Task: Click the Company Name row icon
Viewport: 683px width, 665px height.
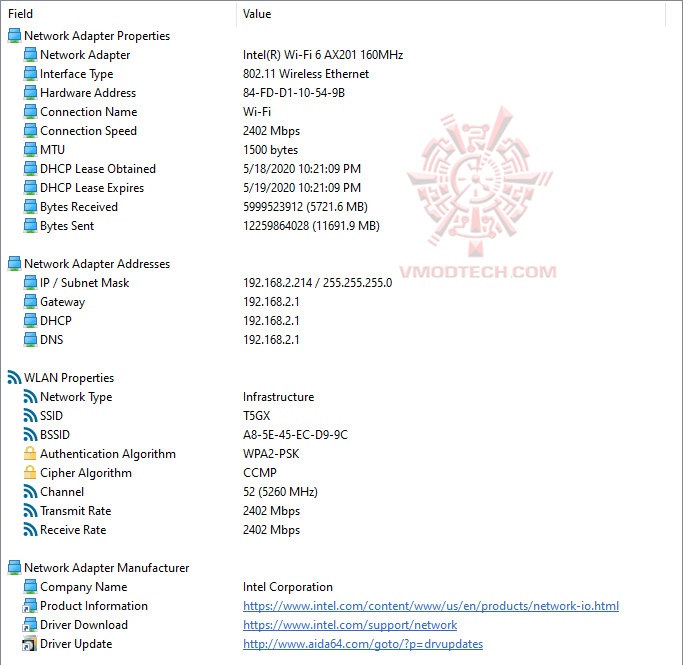Action: point(30,587)
